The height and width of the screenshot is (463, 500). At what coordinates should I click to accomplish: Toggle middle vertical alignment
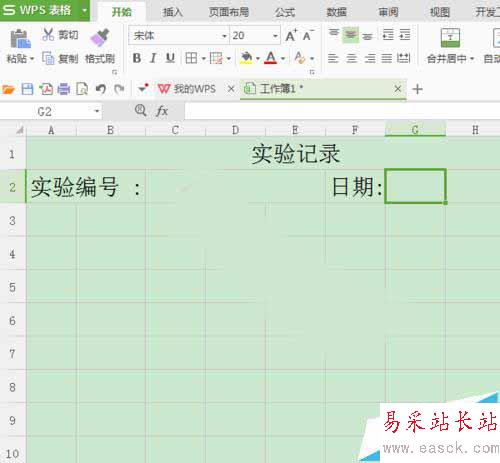click(x=350, y=34)
